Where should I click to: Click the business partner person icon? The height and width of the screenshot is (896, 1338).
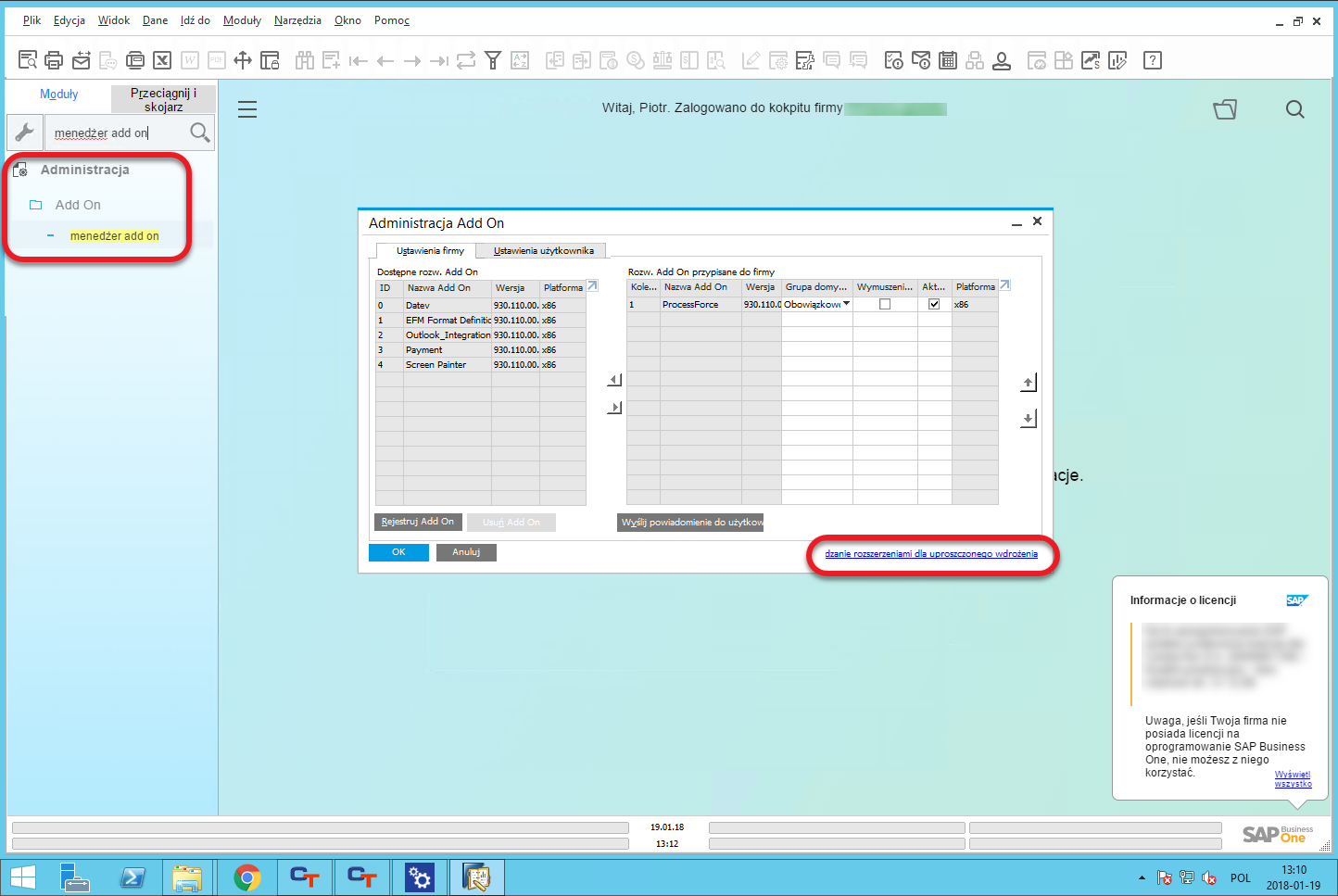click(x=1002, y=60)
